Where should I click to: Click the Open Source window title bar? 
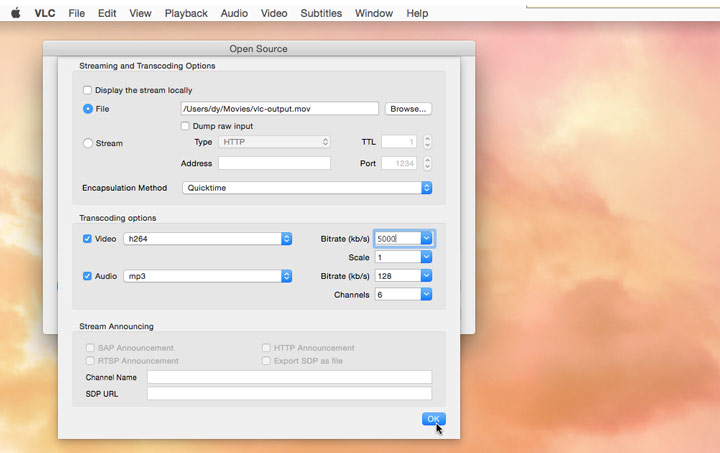tap(259, 49)
